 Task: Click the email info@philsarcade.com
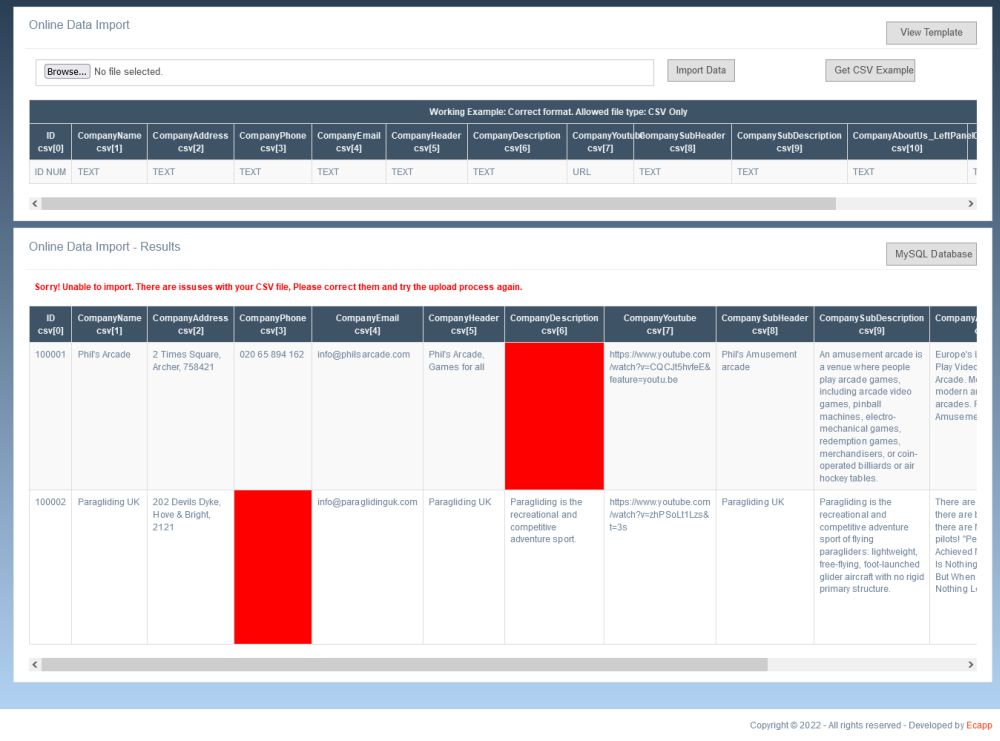[364, 355]
